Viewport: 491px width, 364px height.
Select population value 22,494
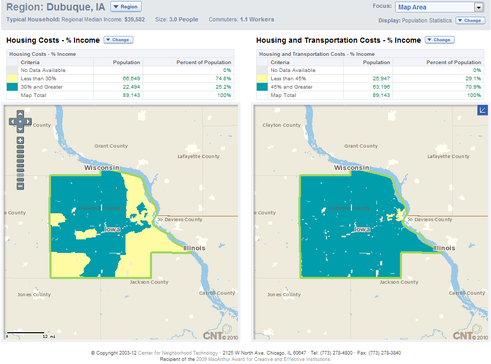pyautogui.click(x=131, y=87)
